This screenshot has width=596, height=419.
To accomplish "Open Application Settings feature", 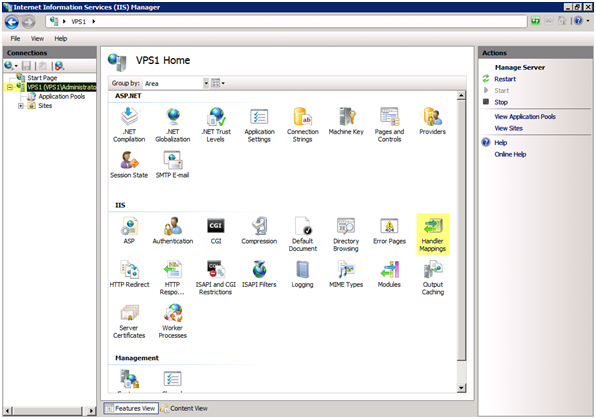I will pos(259,124).
